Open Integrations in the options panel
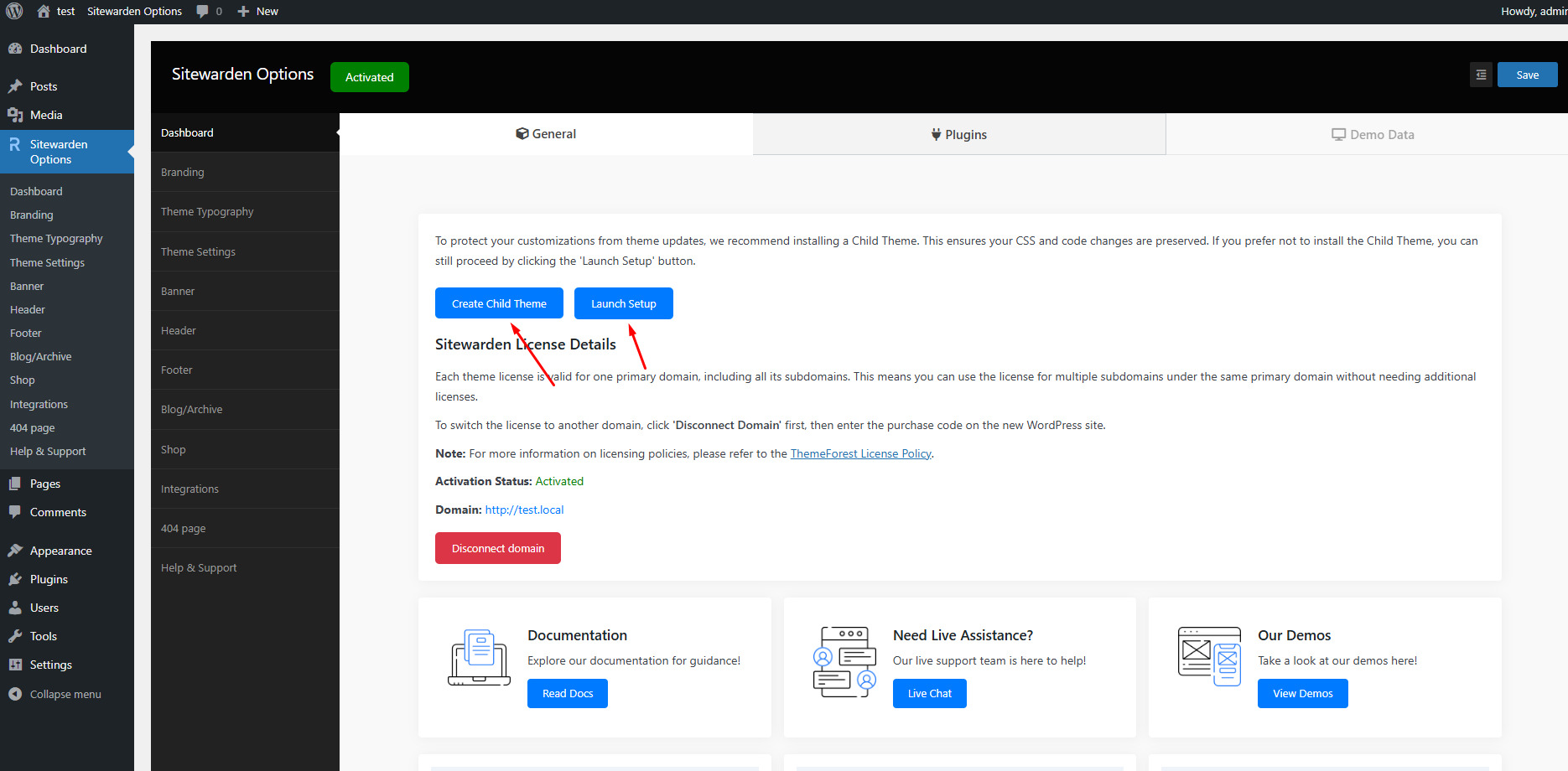The width and height of the screenshot is (1568, 771). pos(245,489)
